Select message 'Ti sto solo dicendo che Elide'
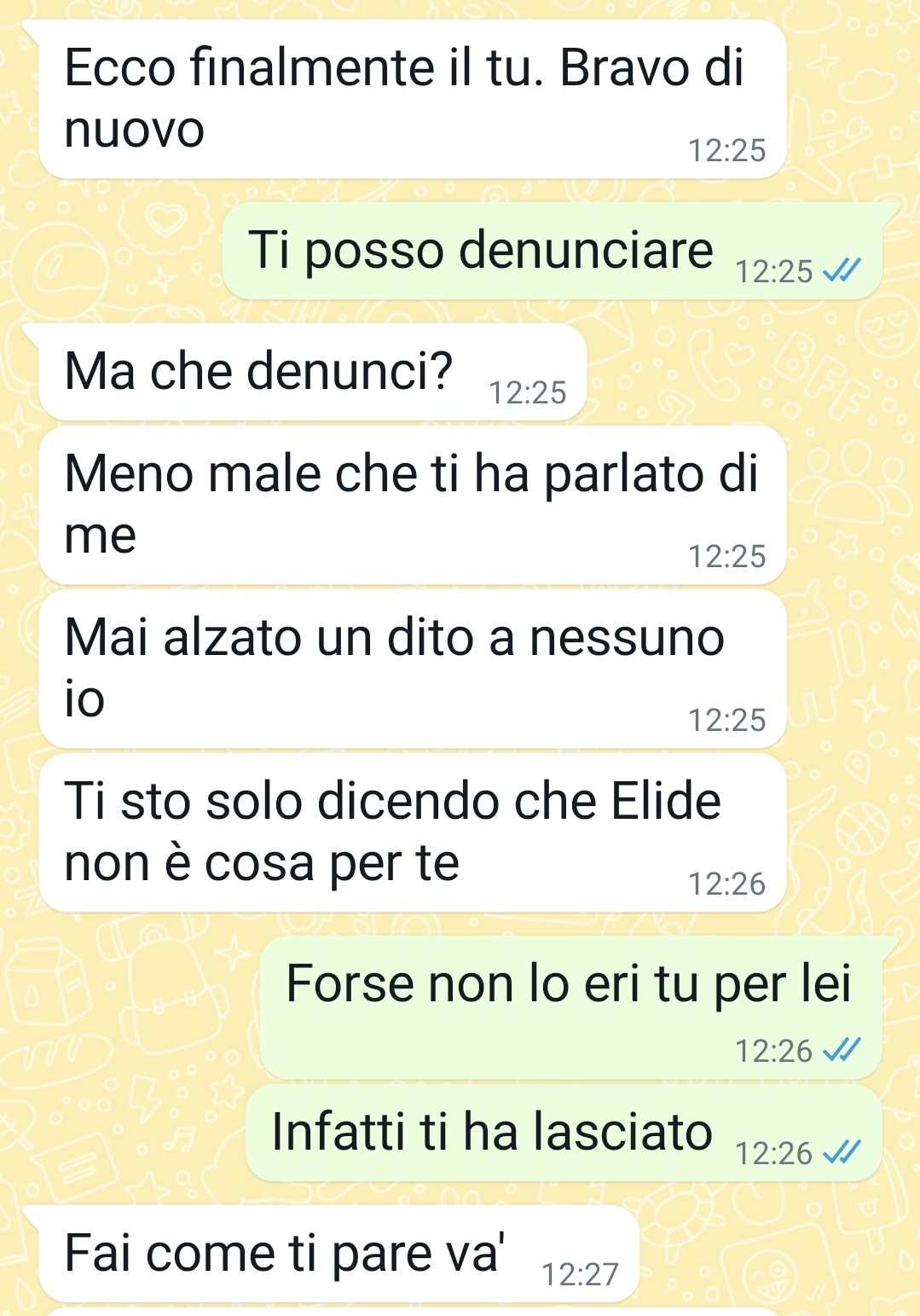The height and width of the screenshot is (1316, 920). 412,832
